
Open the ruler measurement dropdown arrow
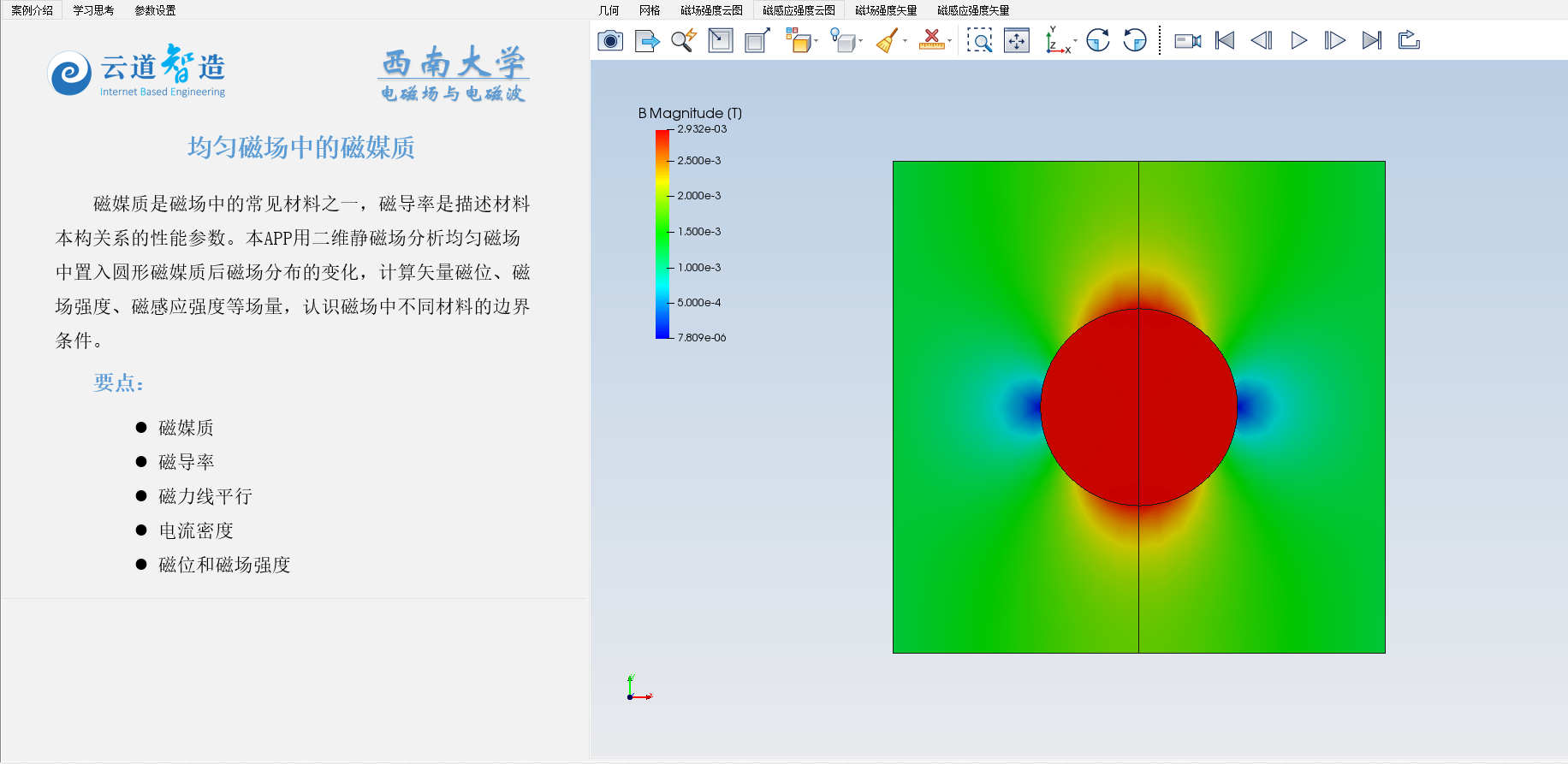coord(949,40)
